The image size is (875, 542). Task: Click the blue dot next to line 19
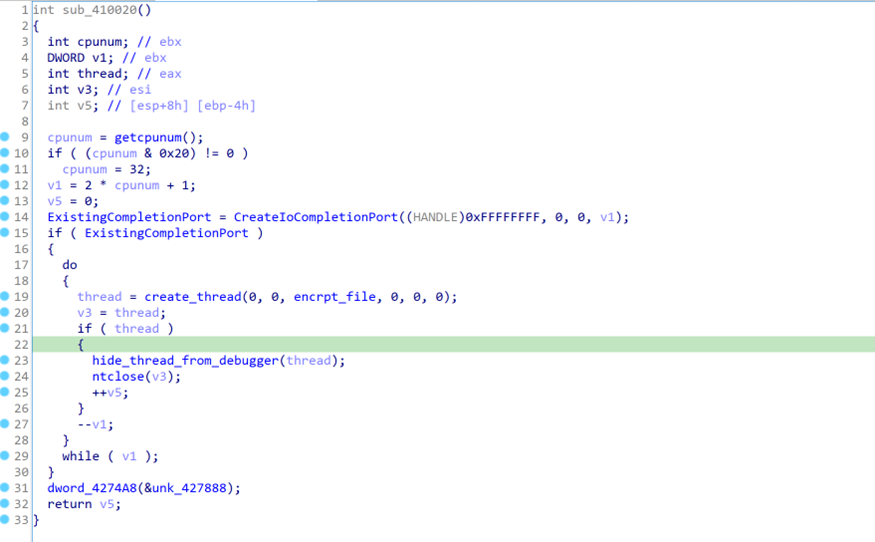[x=6, y=297]
